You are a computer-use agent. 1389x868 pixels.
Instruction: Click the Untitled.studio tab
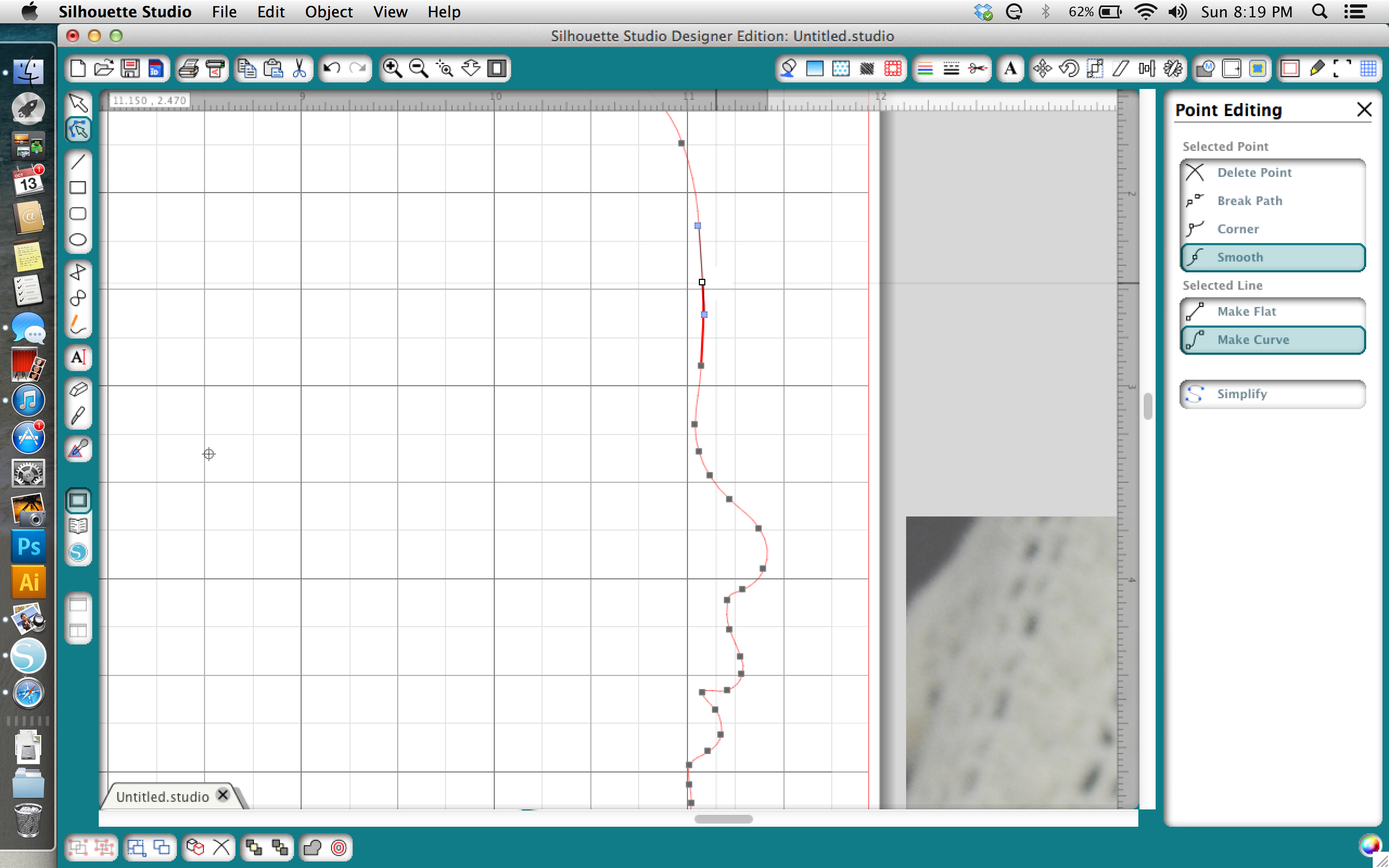tap(162, 795)
